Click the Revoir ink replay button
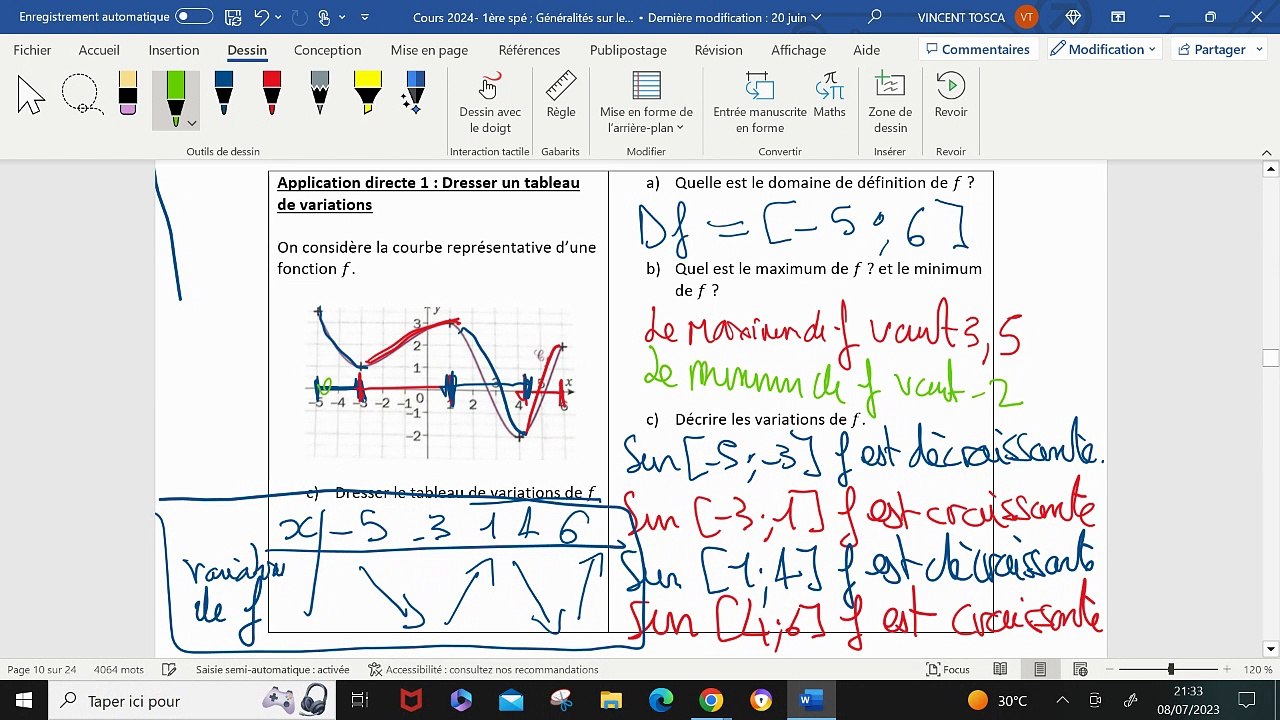Screen dimensions: 1280x720 951,96
